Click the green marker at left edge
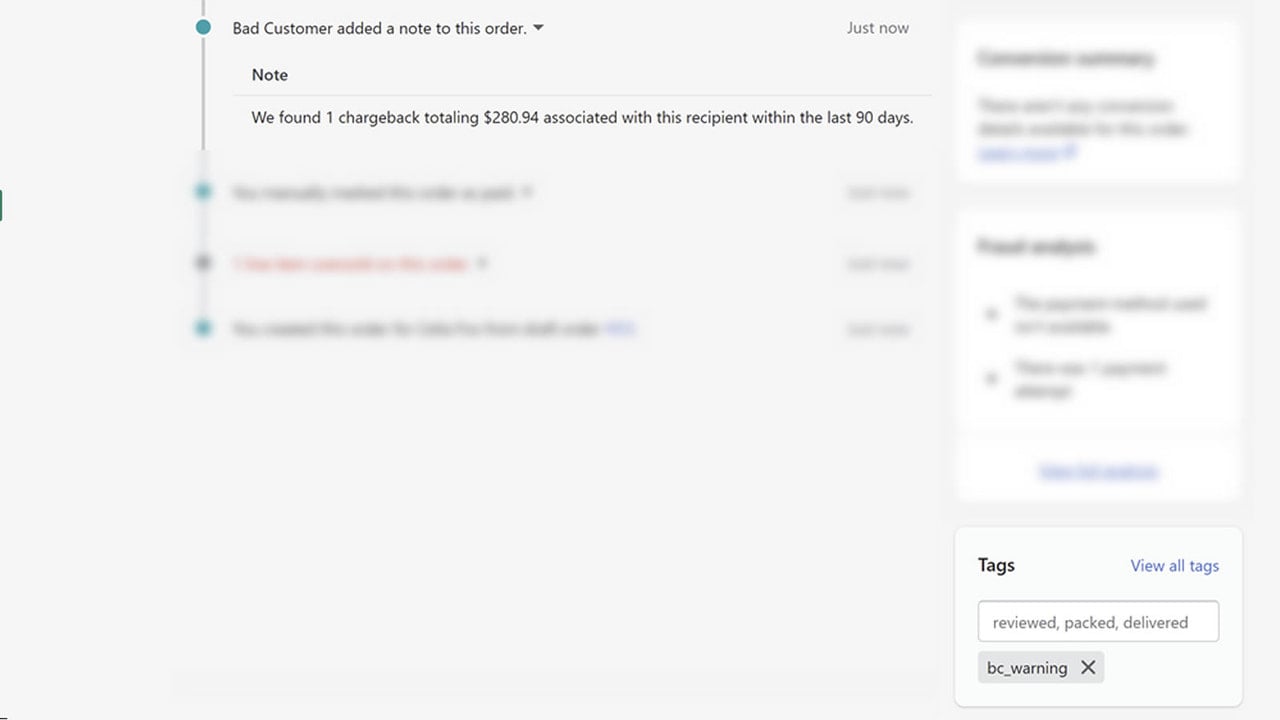Screen dimensions: 1280x720 tap(1, 206)
